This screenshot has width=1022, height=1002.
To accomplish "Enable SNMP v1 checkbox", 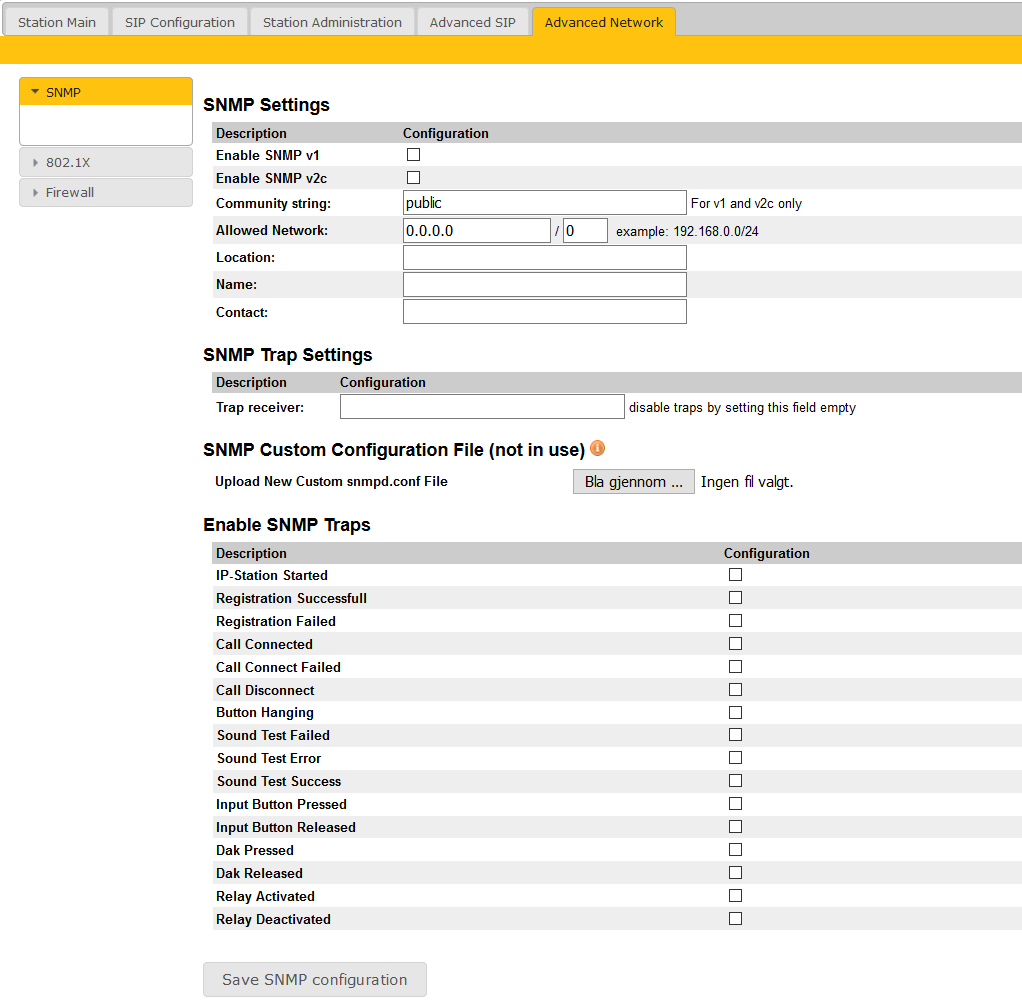I will tap(413, 155).
